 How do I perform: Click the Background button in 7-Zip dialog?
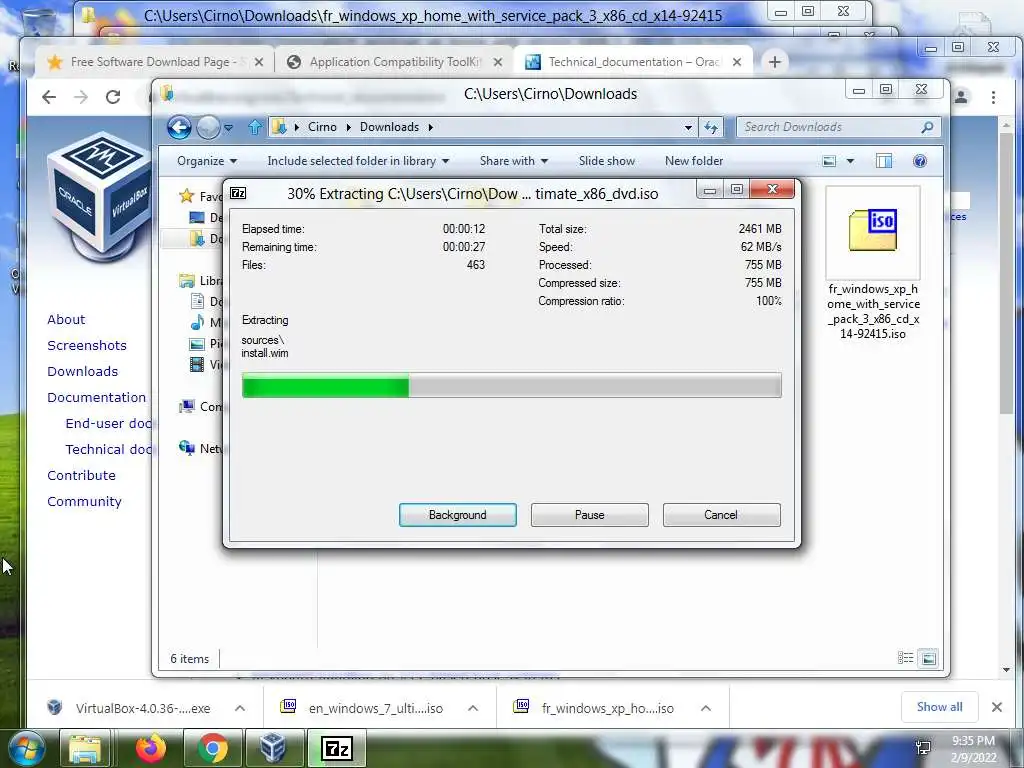[x=457, y=515]
